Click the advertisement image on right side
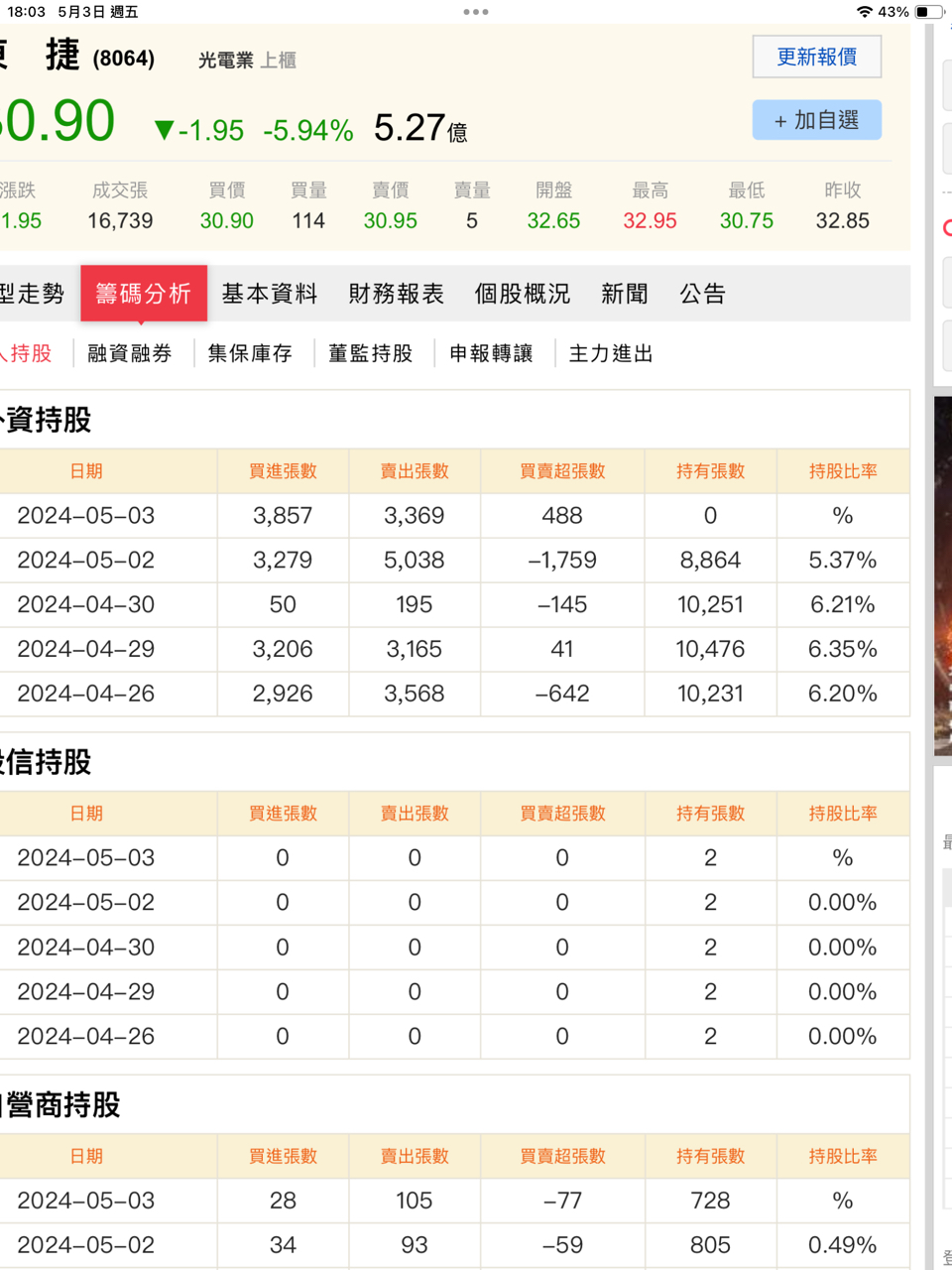Screen dimensions: 952x1270 tap(942, 575)
